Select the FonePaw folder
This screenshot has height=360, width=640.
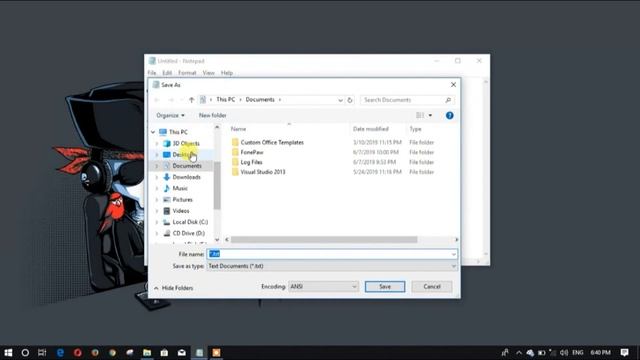coord(251,152)
